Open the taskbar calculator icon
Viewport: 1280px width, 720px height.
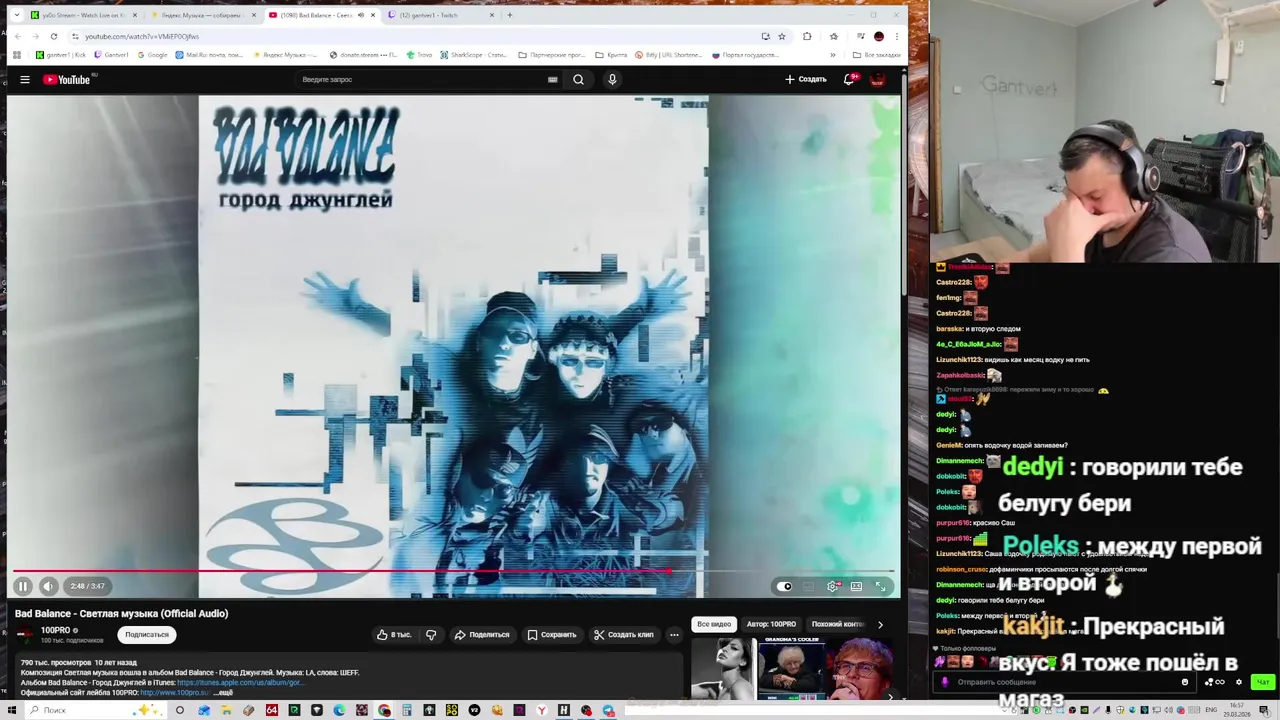(x=407, y=710)
